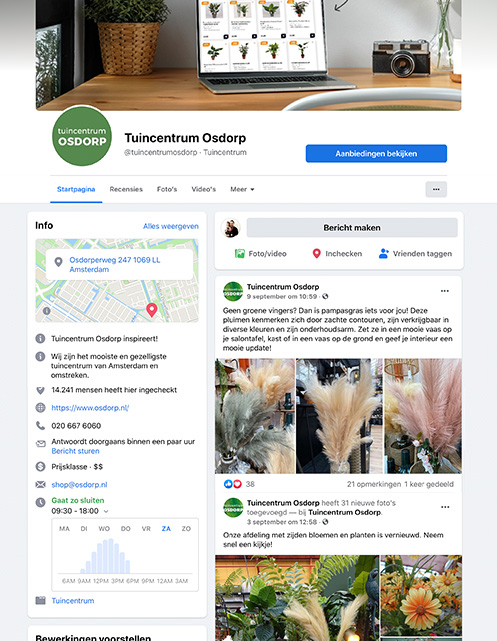The image size is (497, 641).
Task: Click the red Inchecken location pin icon
Action: coord(316,253)
